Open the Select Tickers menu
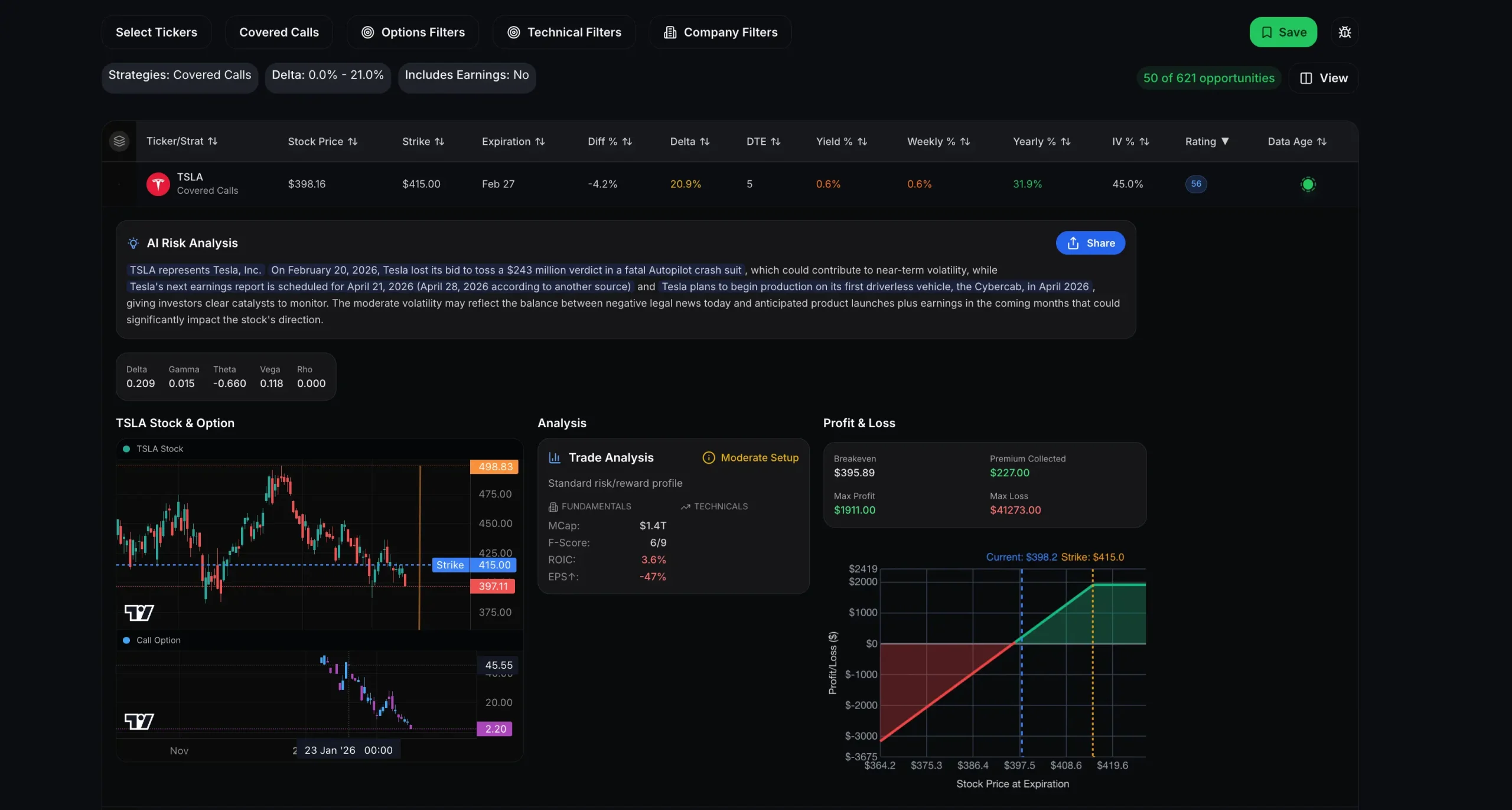Screen dimensions: 1512x810 pos(156,32)
